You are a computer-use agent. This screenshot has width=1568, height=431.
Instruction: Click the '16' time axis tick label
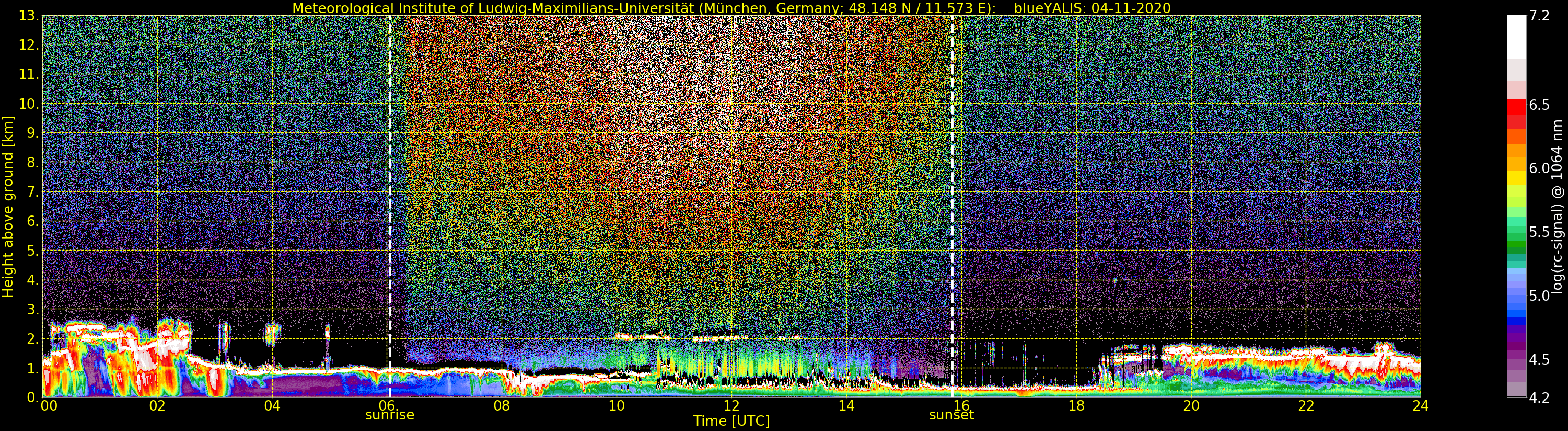click(x=961, y=405)
